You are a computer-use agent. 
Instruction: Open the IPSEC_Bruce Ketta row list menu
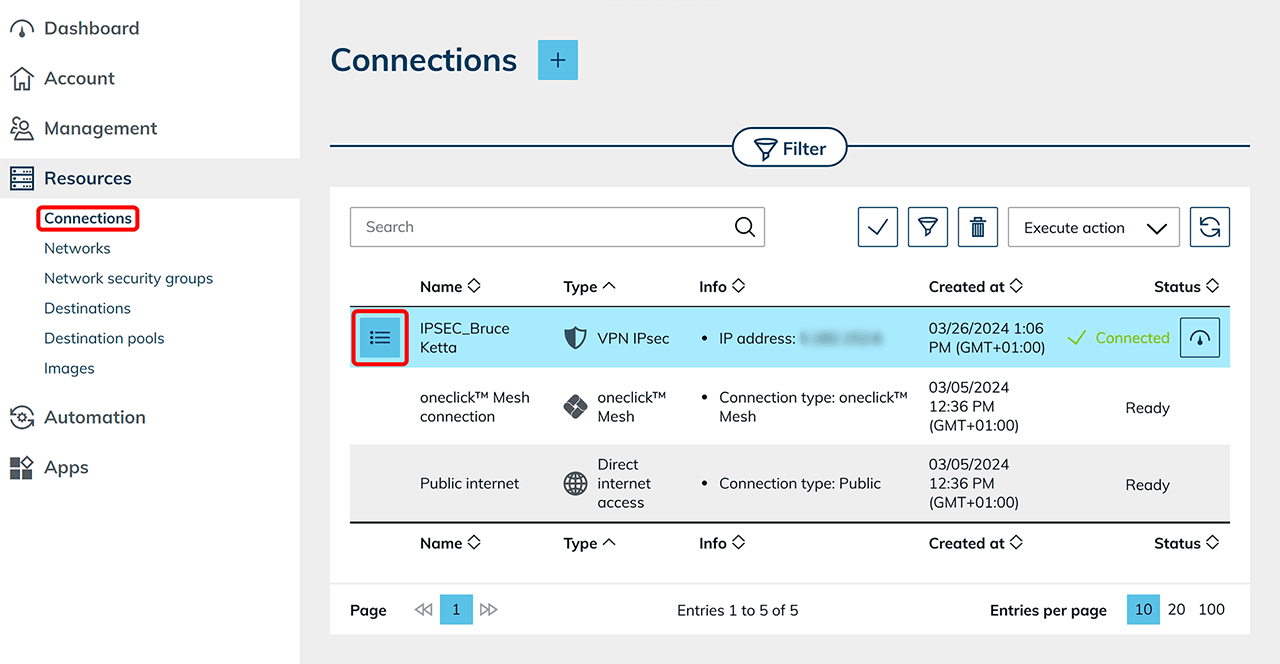coord(380,338)
